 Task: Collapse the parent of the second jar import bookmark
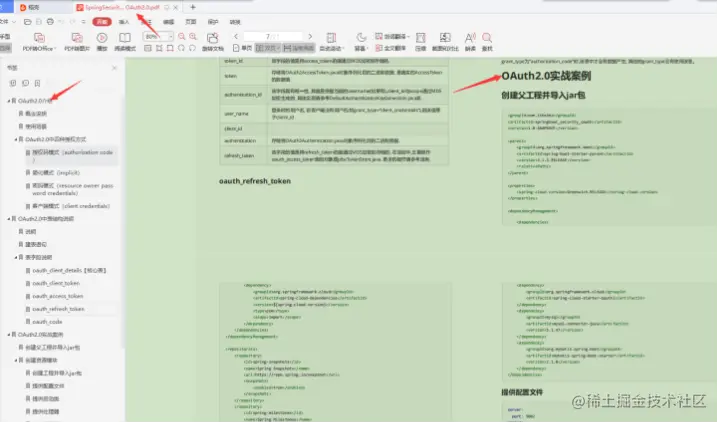[16, 360]
